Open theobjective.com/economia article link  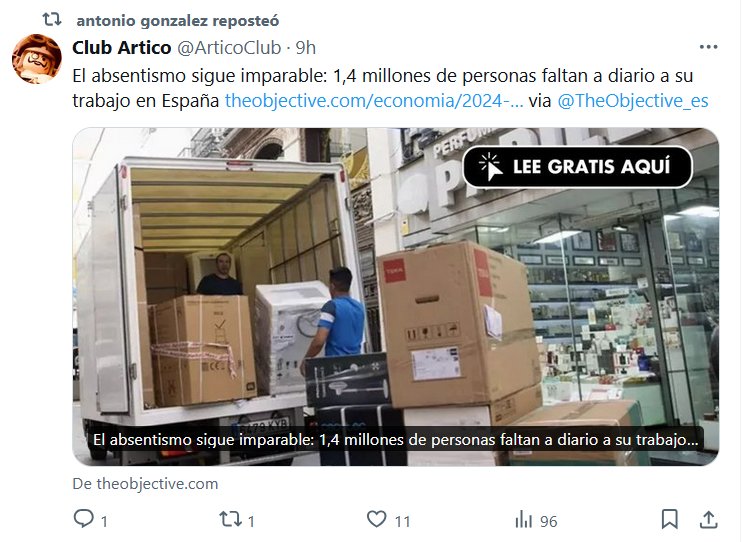coord(374,101)
